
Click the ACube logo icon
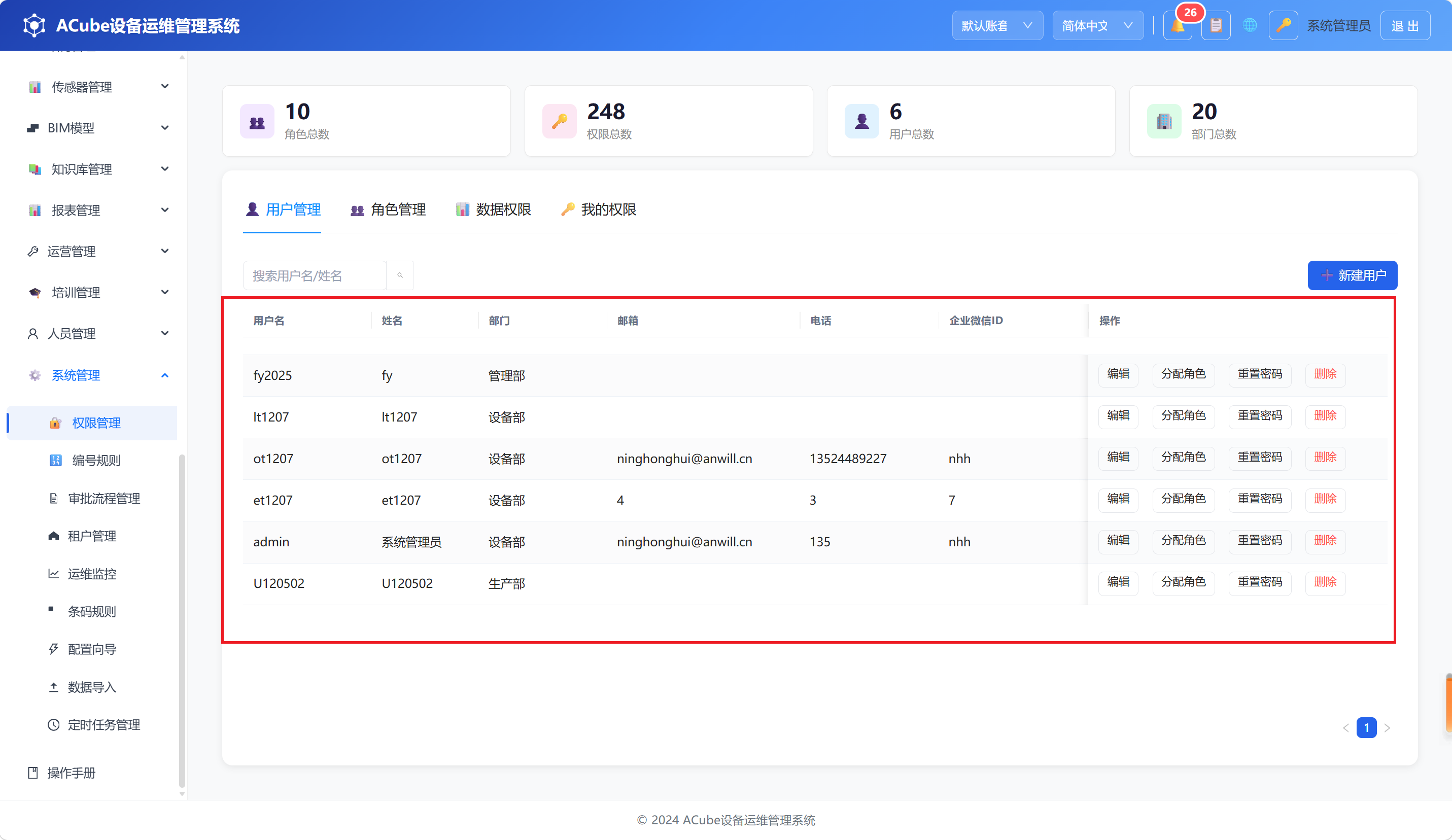(x=34, y=25)
